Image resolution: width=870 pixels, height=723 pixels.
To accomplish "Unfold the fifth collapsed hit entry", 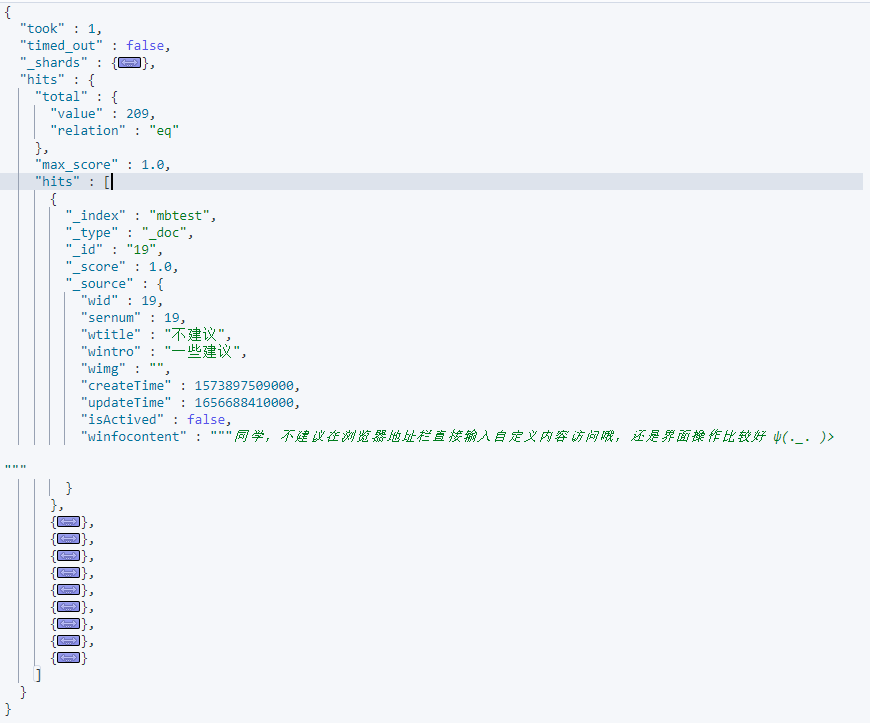I will 68,590.
